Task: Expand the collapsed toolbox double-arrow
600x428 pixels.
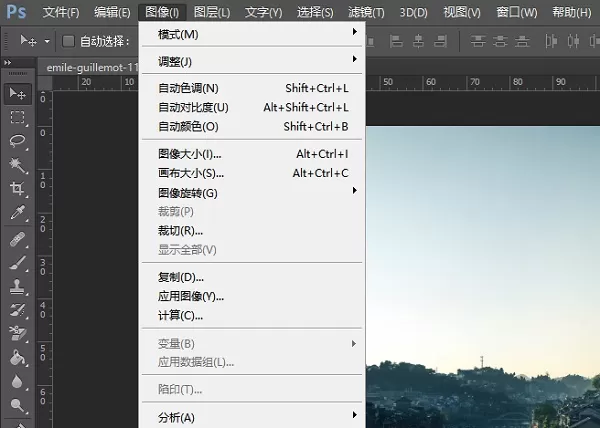Action: pyautogui.click(x=8, y=62)
